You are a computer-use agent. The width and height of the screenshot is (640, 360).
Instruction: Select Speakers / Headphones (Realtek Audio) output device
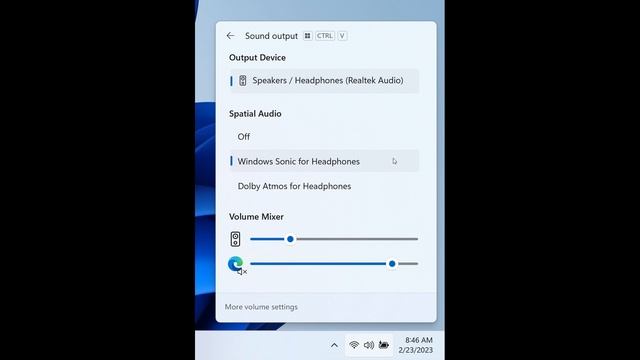click(x=324, y=81)
